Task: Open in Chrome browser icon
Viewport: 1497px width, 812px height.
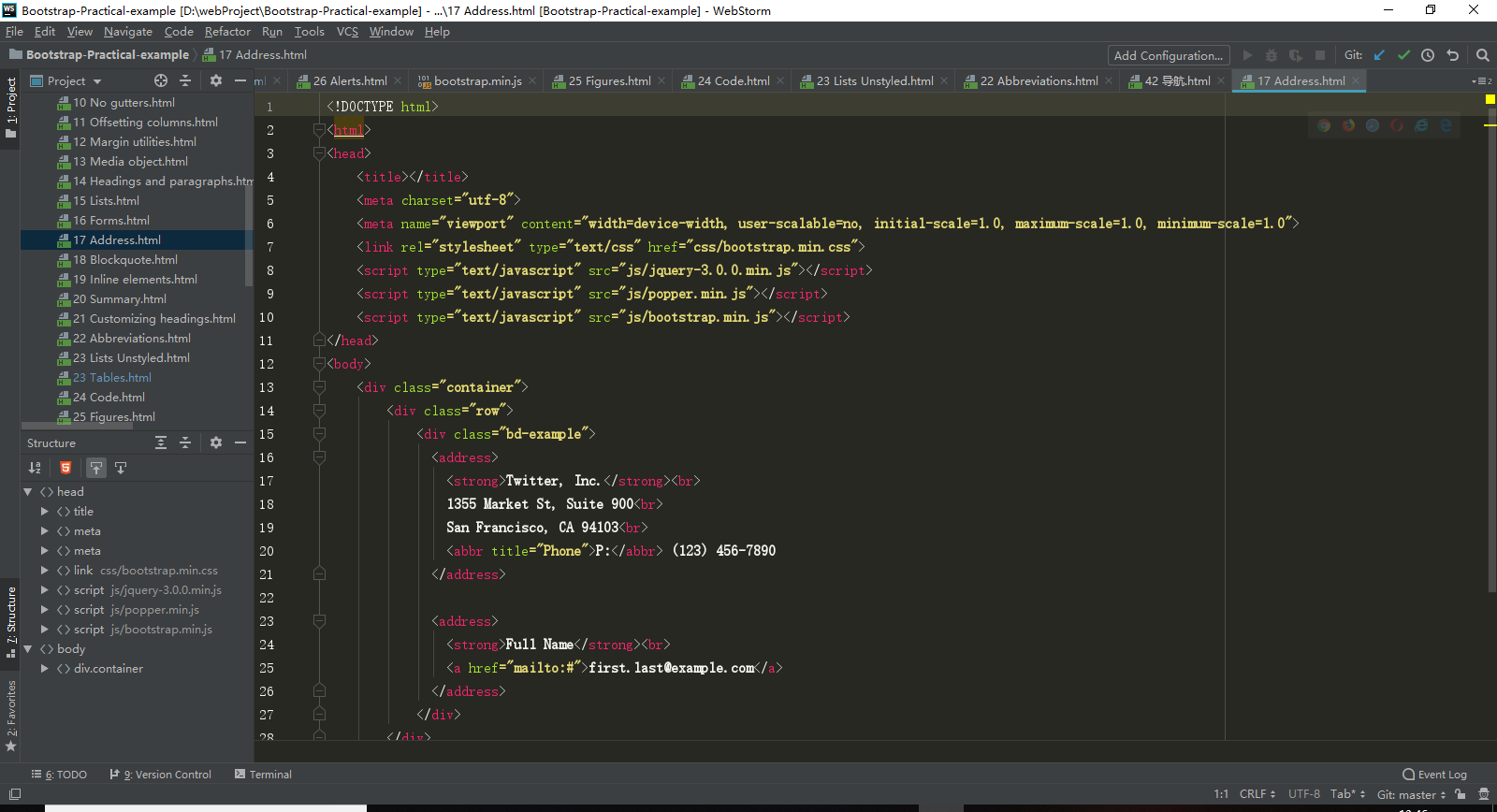Action: tap(1324, 125)
